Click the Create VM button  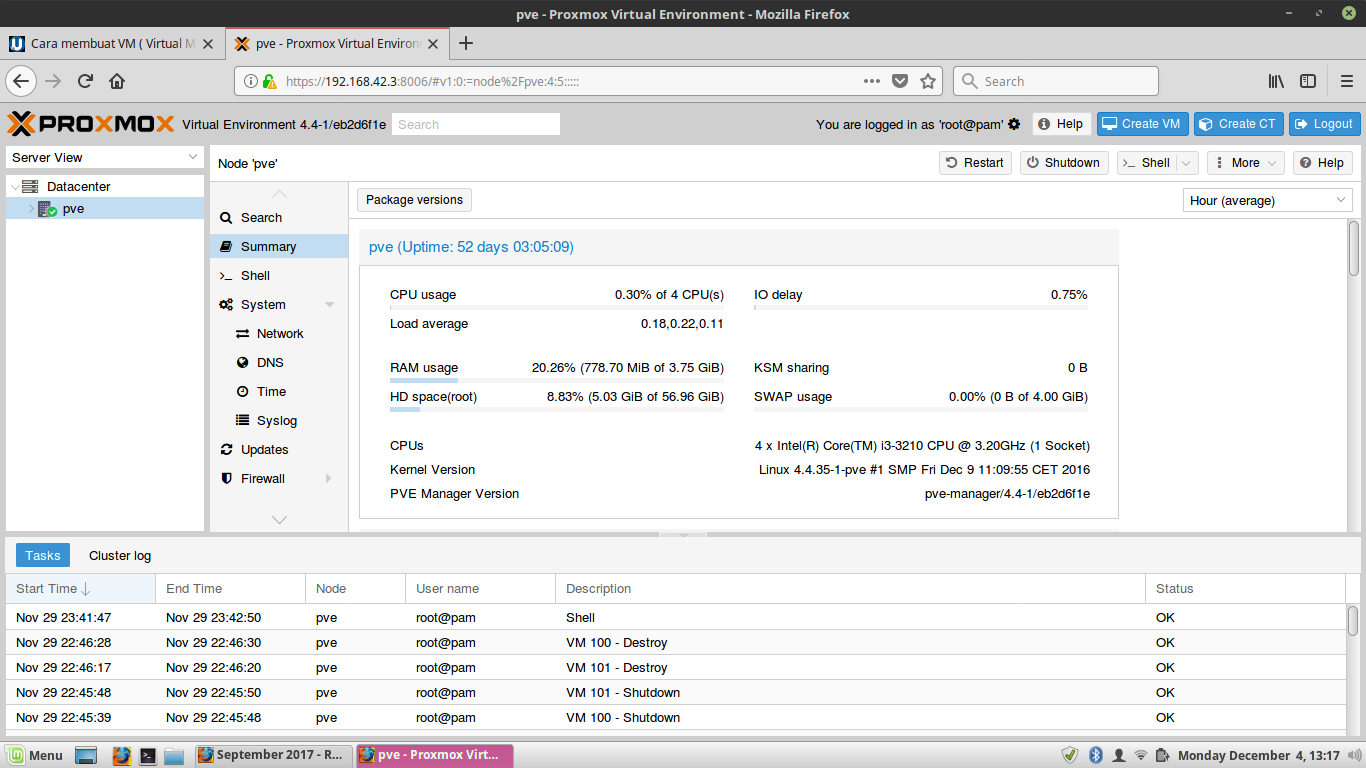(x=1143, y=124)
